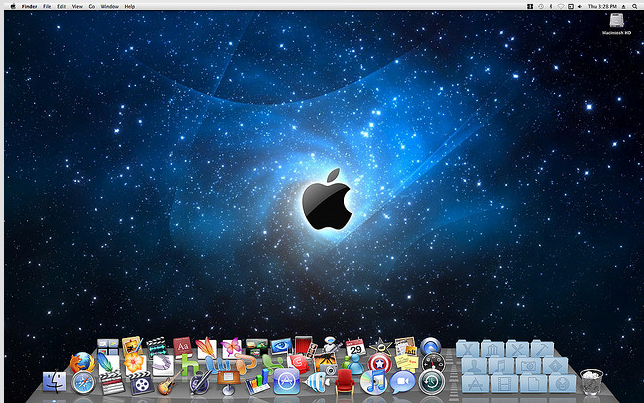Viewport: 644px width, 403px height.
Task: Open the Edit menu
Action: point(62,7)
